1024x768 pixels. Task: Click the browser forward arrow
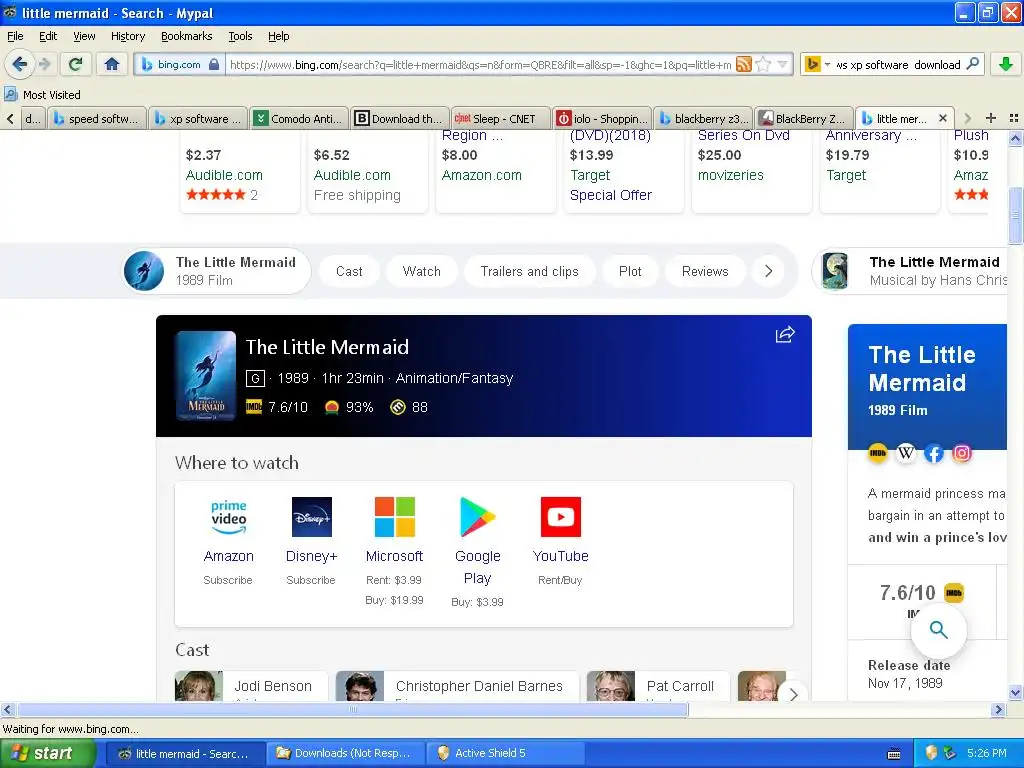click(x=44, y=64)
